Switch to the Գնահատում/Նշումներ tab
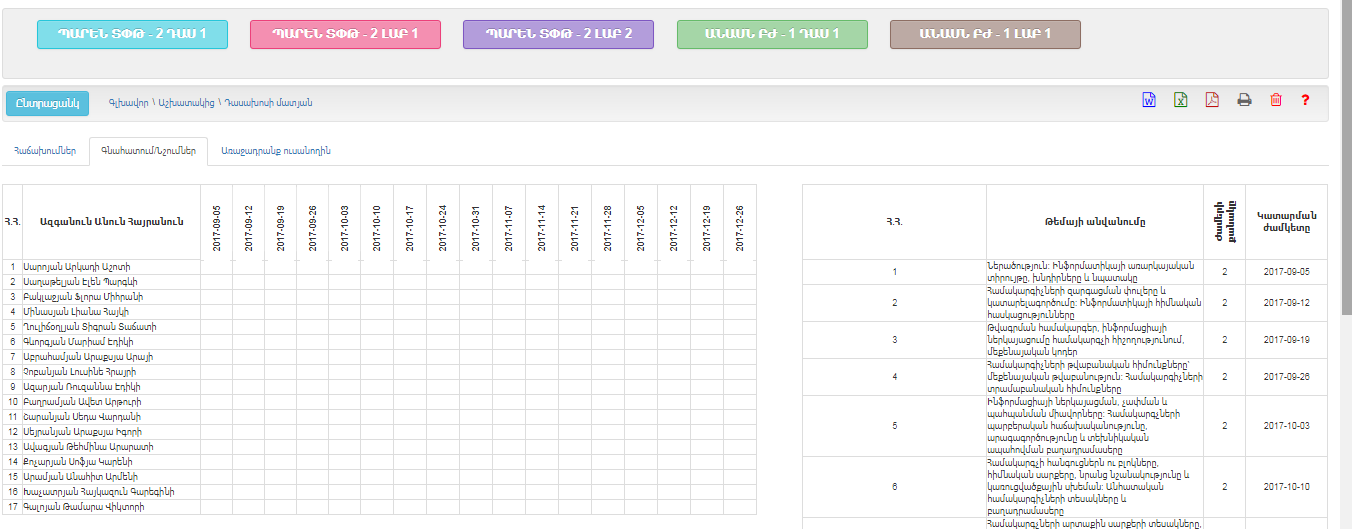The width and height of the screenshot is (1352, 529). (x=148, y=151)
